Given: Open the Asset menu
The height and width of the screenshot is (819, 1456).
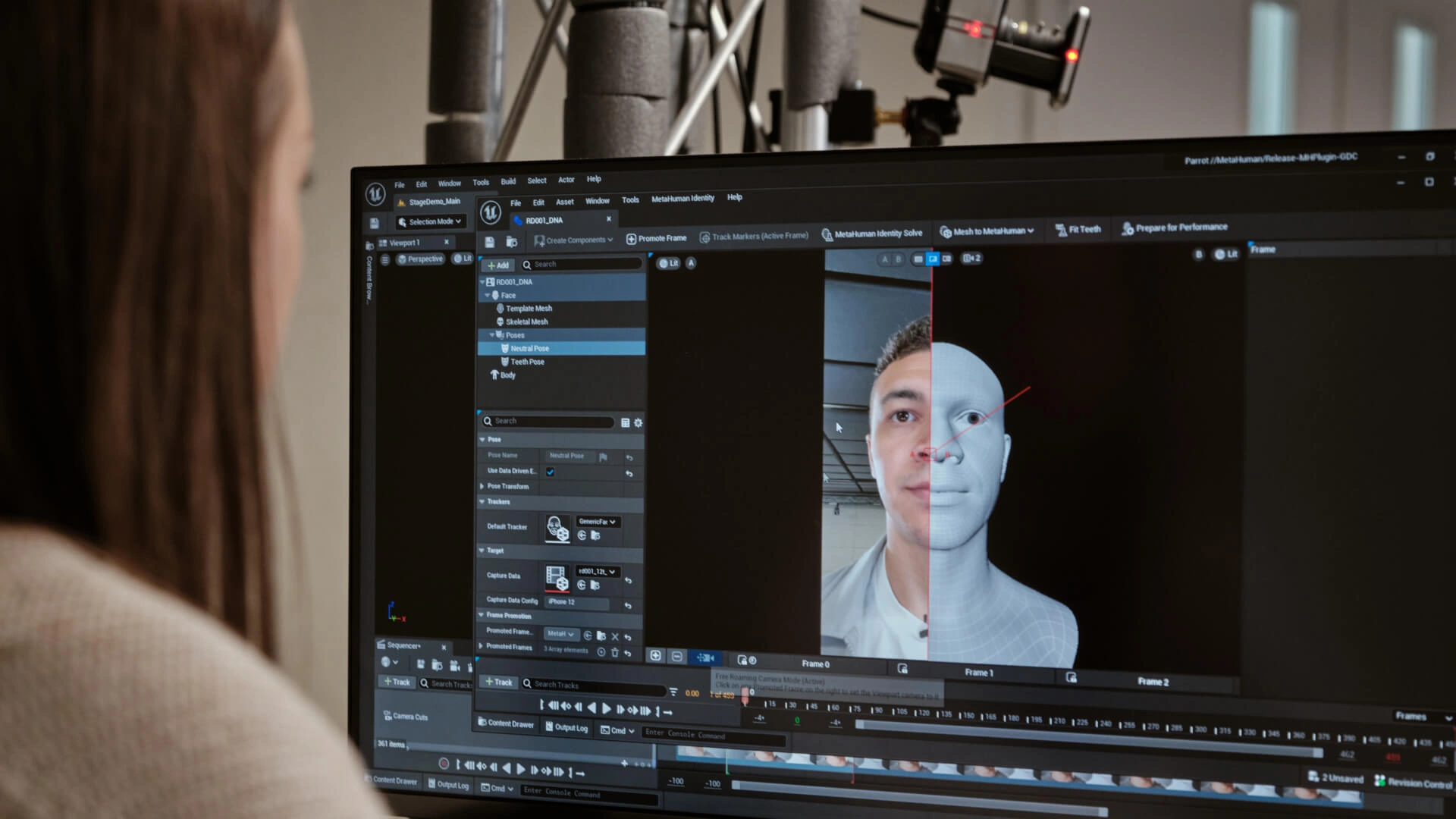Looking at the screenshot, I should [x=564, y=202].
